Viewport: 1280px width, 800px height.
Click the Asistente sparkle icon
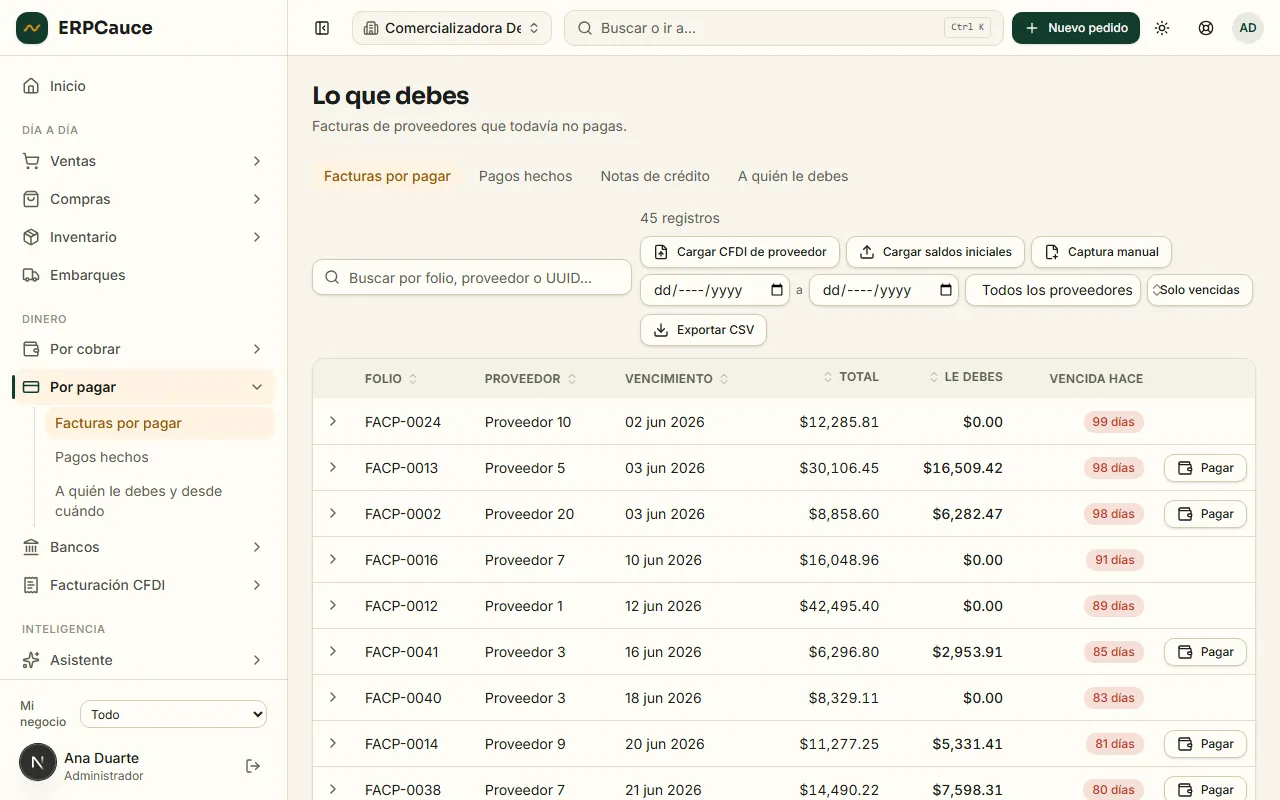31,660
